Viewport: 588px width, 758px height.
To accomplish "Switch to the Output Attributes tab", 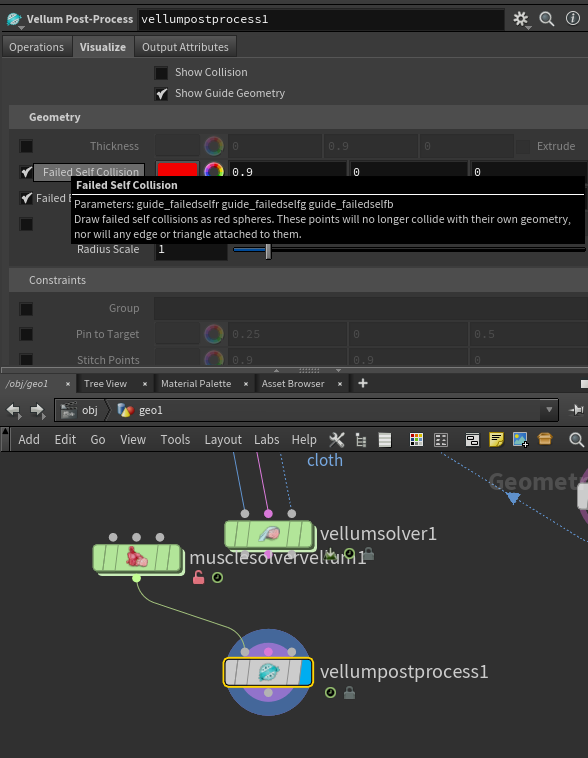I will tap(185, 47).
